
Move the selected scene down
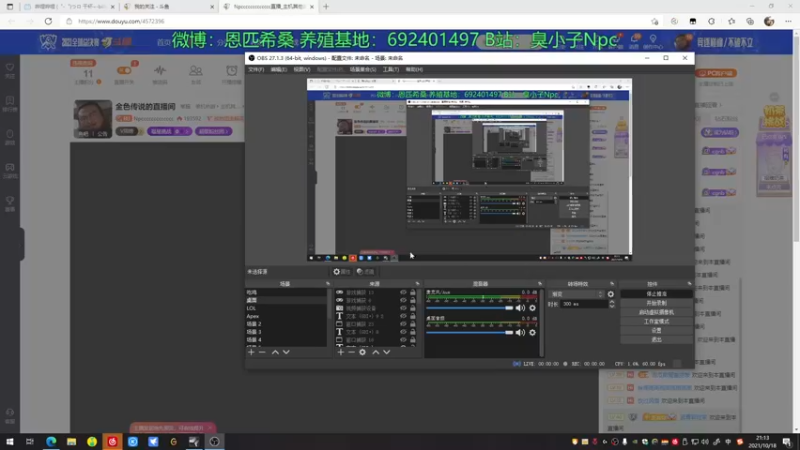point(286,352)
